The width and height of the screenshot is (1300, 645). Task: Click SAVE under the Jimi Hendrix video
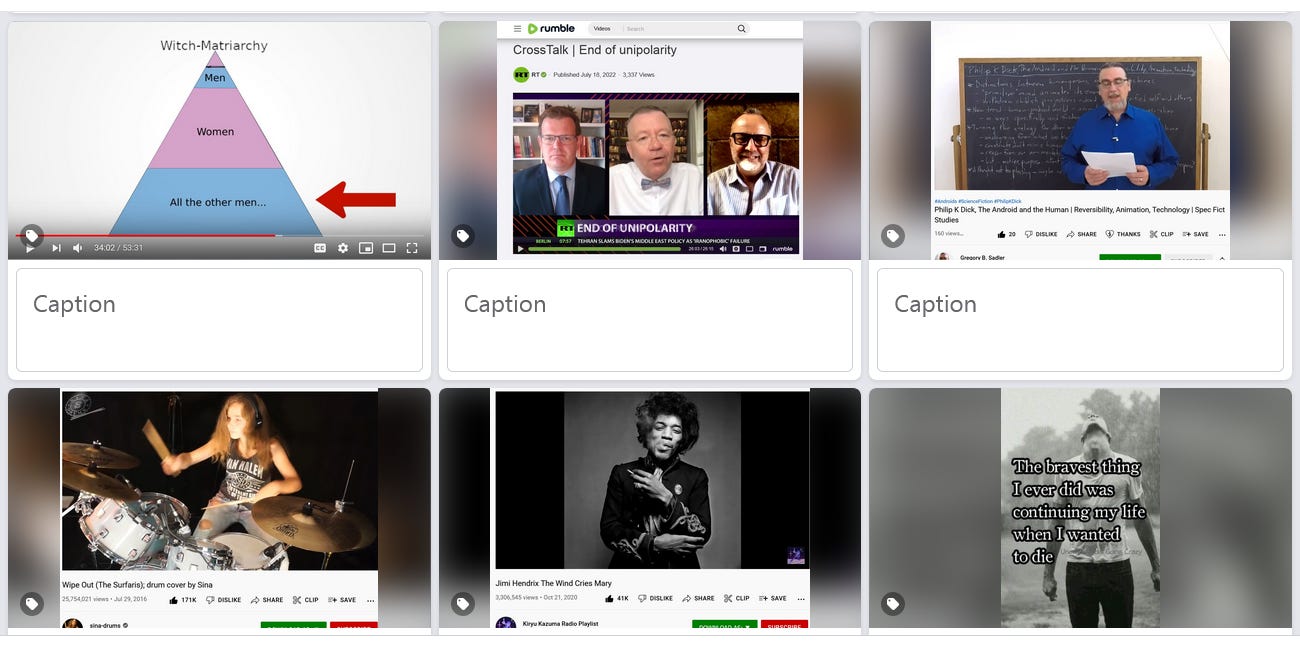771,598
